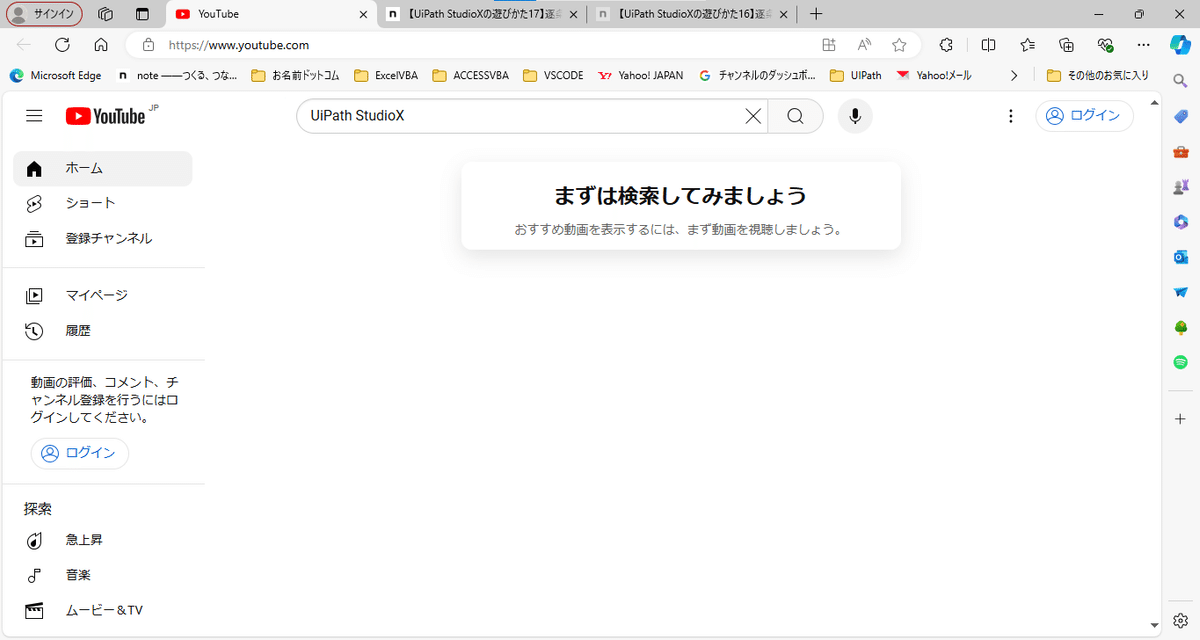Open 急上昇 under 探索
This screenshot has width=1200, height=640.
102,540
